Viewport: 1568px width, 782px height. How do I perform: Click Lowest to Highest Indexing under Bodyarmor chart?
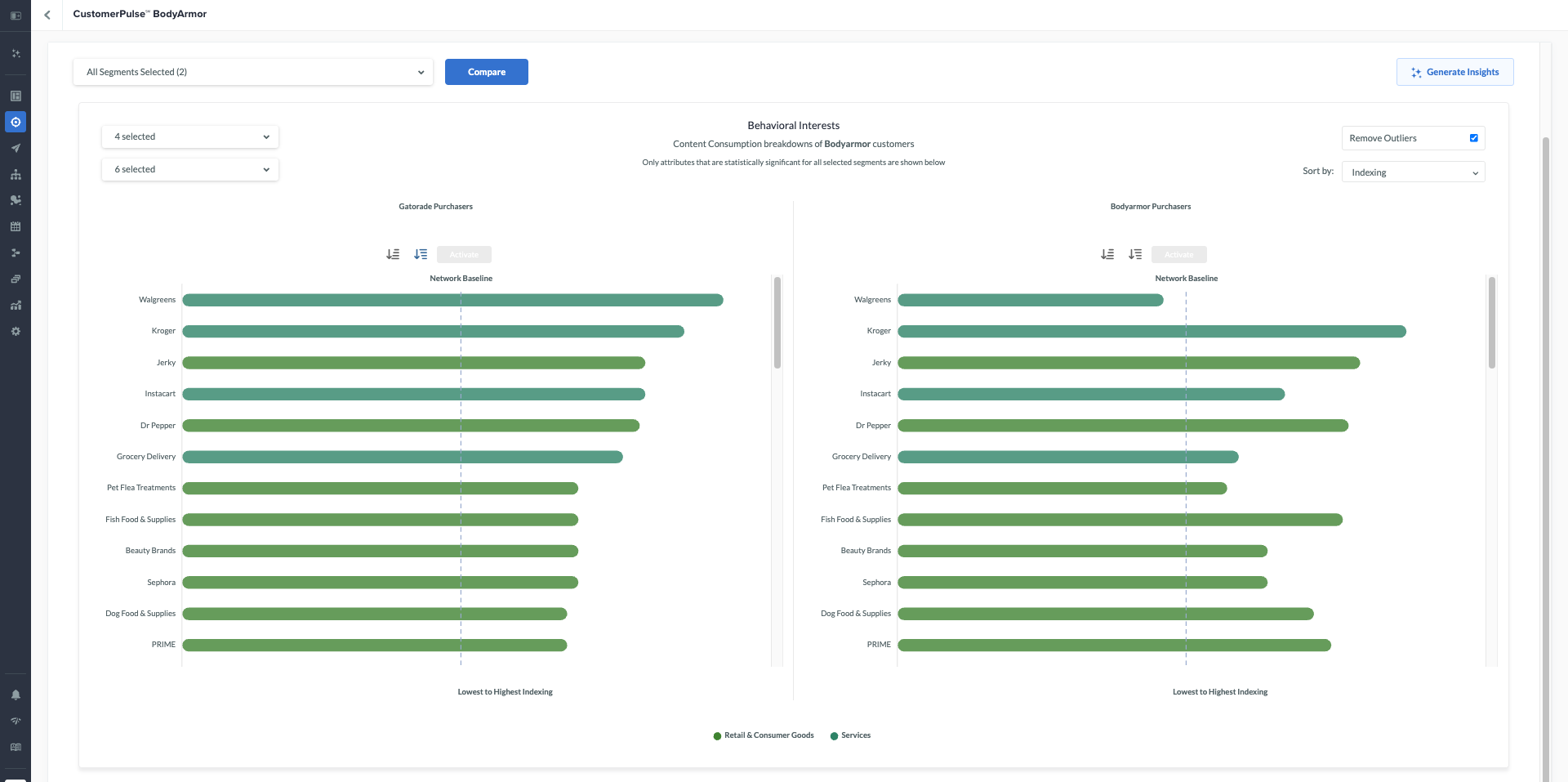[x=1220, y=692]
